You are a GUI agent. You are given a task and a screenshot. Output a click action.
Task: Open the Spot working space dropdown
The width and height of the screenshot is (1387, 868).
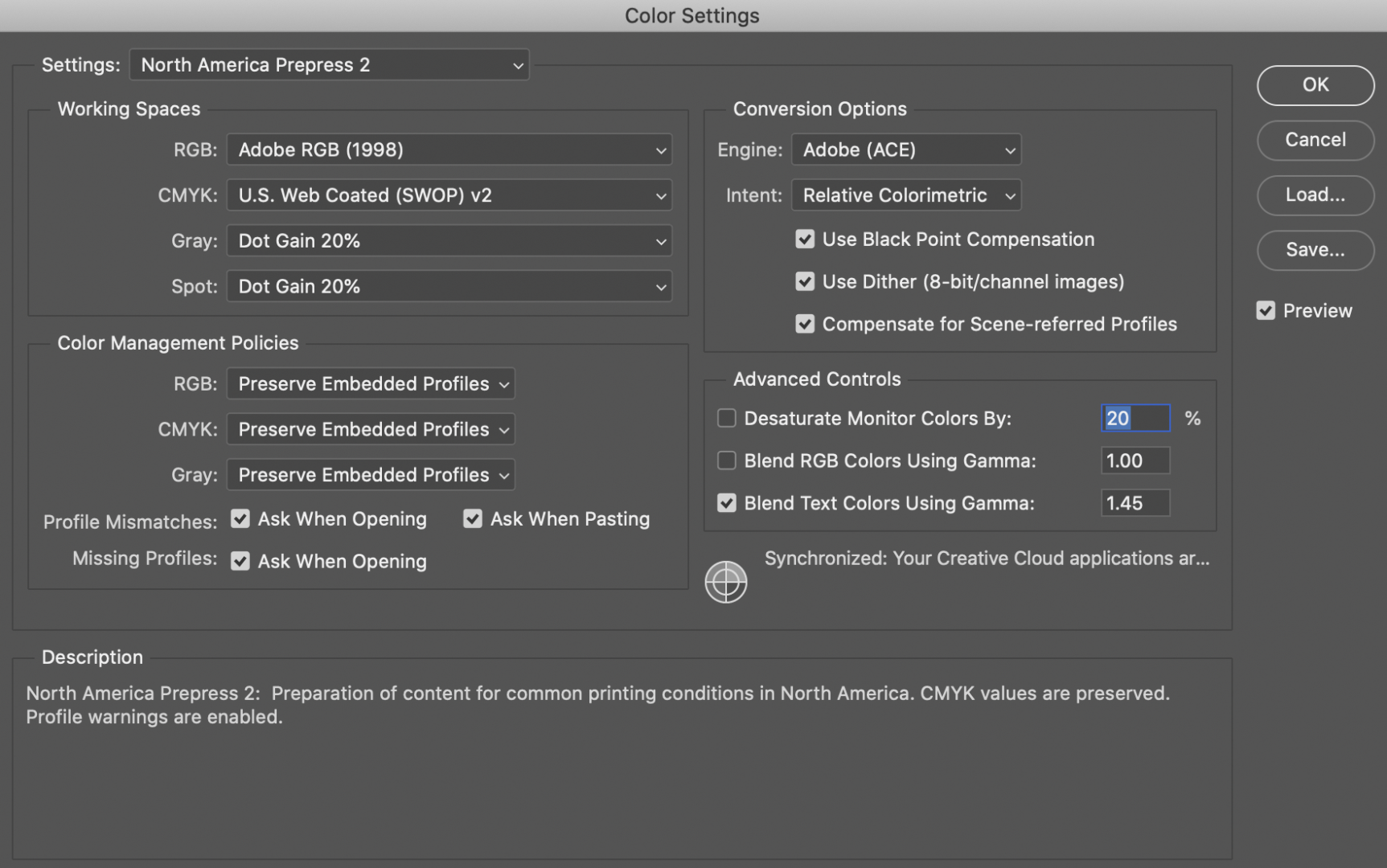449,287
